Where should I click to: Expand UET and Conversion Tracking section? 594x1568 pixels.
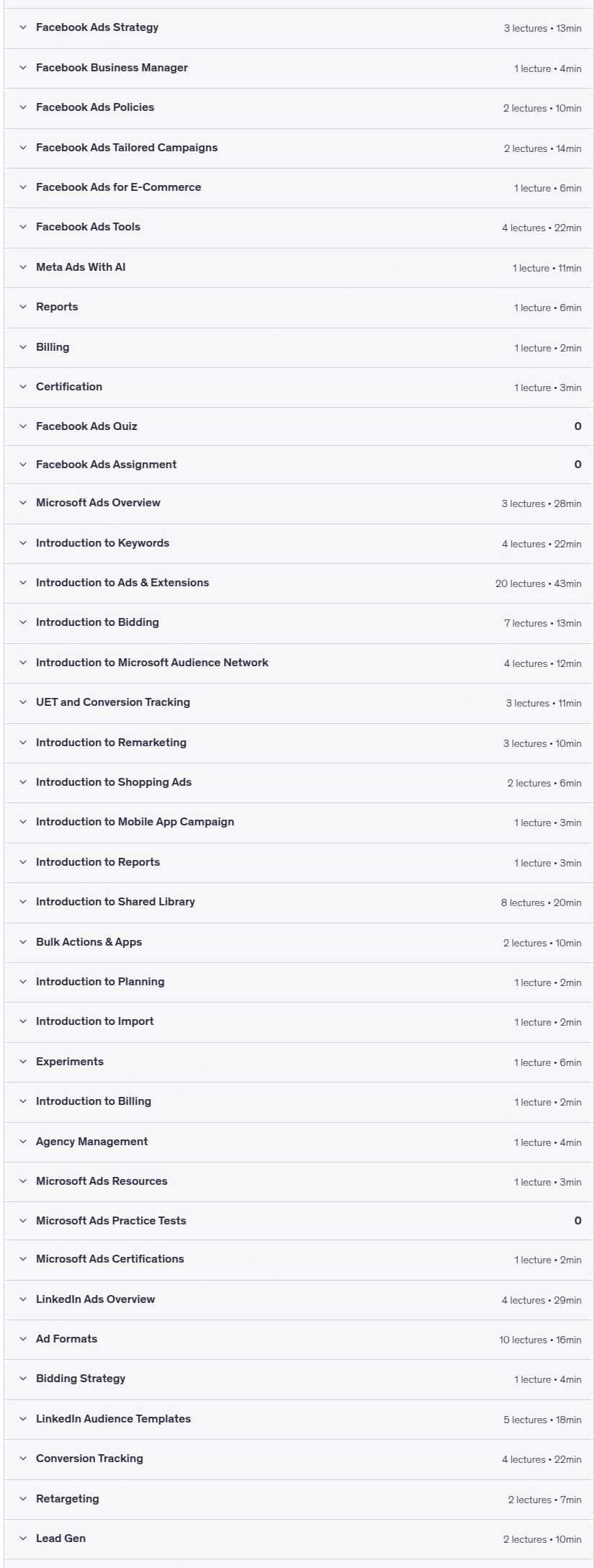point(299,702)
